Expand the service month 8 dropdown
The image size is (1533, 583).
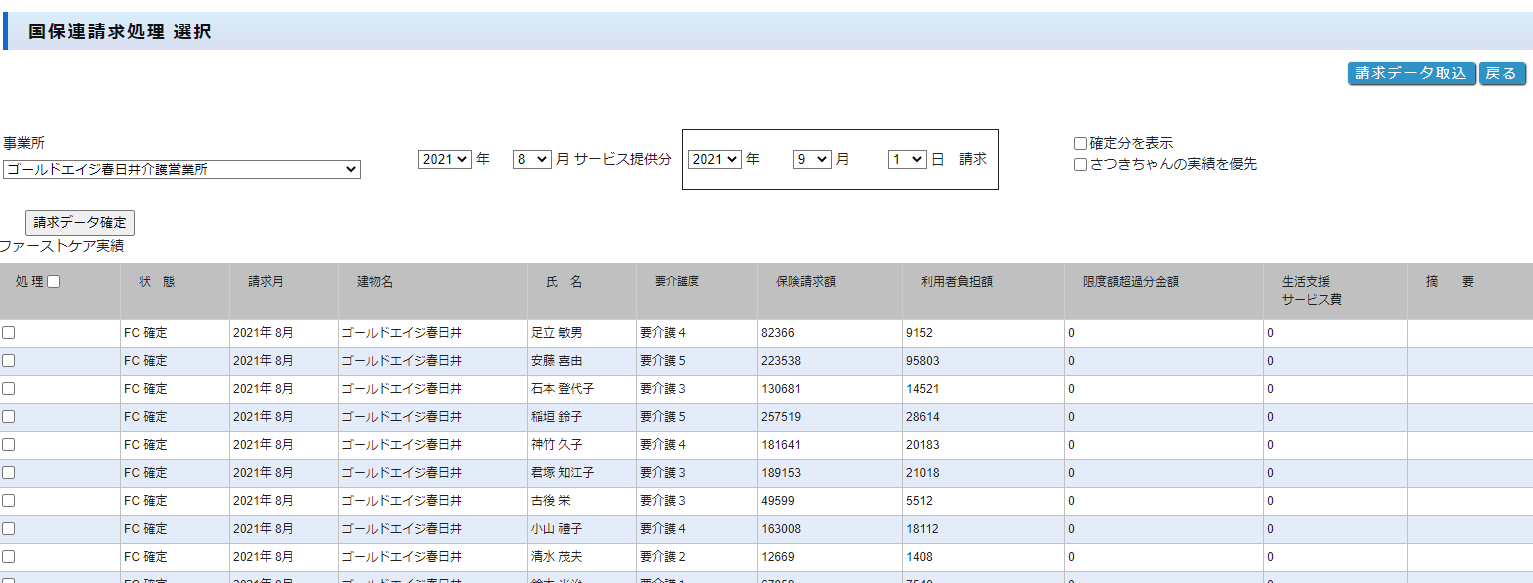pyautogui.click(x=531, y=159)
